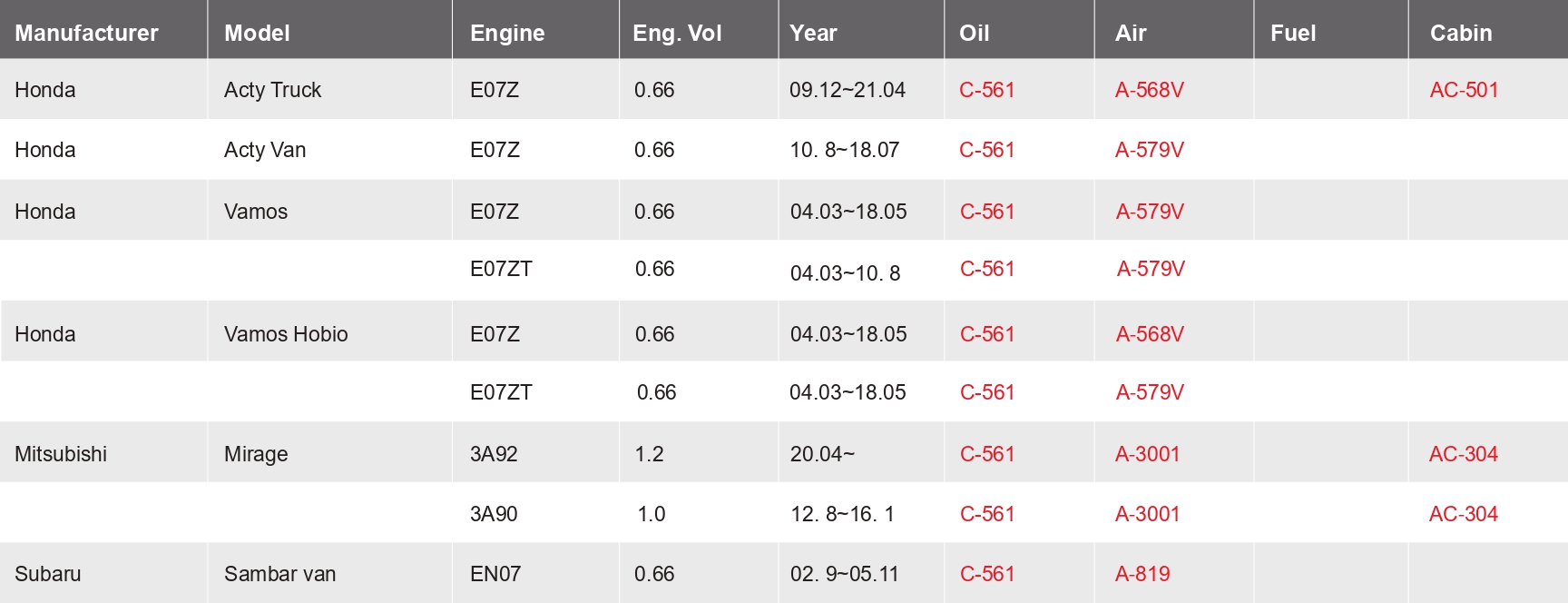Open A-3001 air filter for 3A90 engine
The image size is (1568, 603).
[x=1147, y=514]
